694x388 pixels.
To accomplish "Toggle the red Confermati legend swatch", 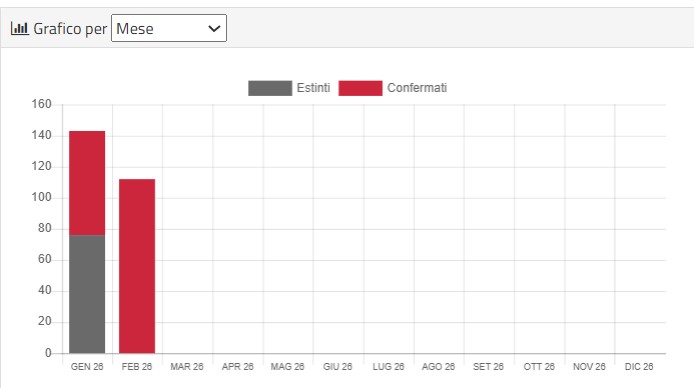I will tap(360, 88).
